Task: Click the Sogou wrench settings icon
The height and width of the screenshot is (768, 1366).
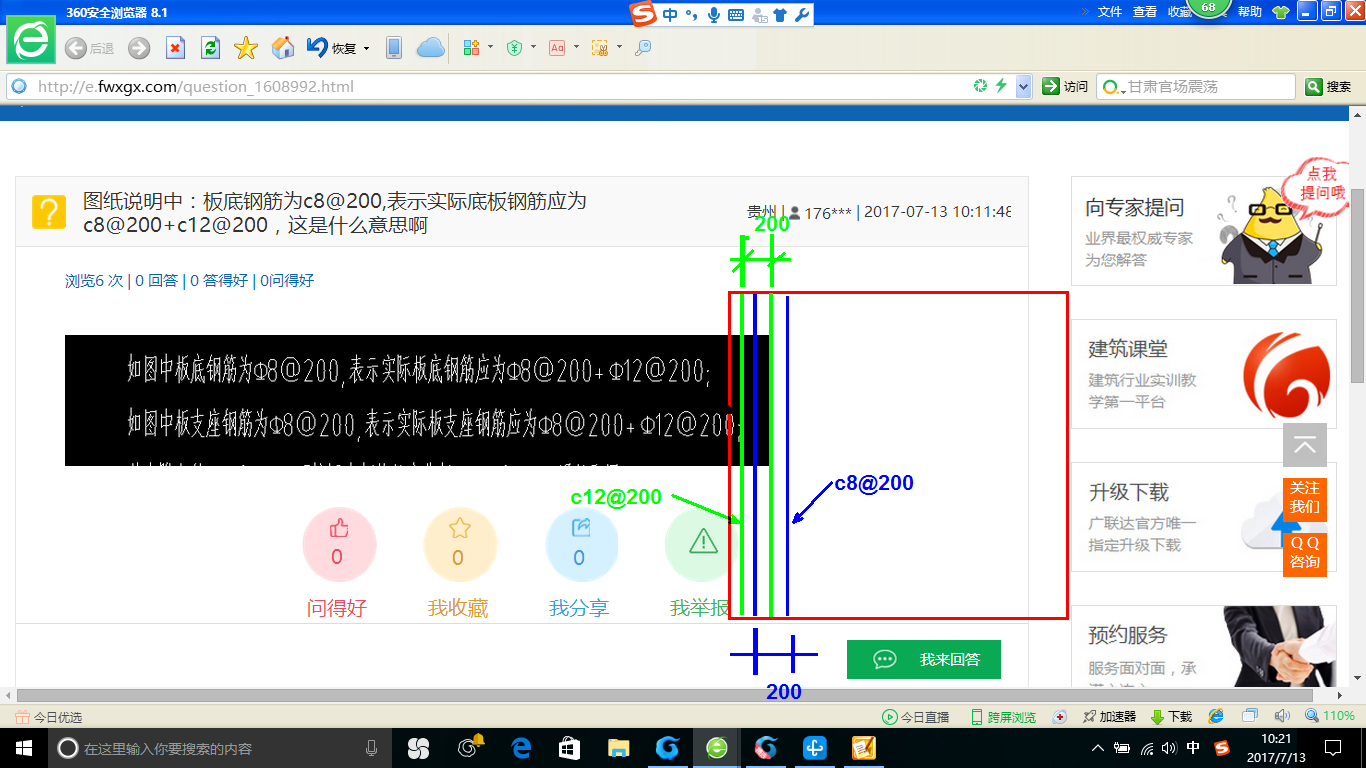Action: (x=802, y=14)
